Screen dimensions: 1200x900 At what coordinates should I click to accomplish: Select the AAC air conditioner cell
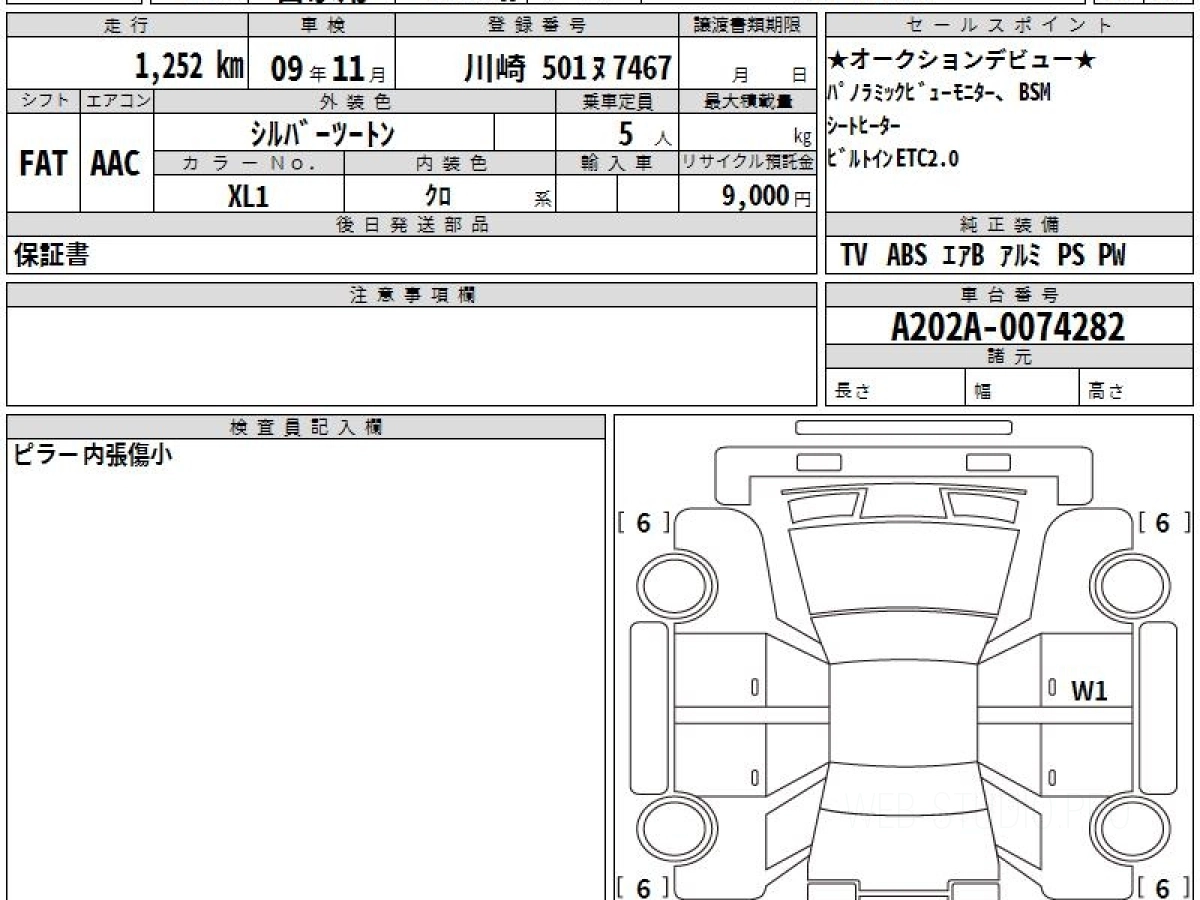point(116,164)
